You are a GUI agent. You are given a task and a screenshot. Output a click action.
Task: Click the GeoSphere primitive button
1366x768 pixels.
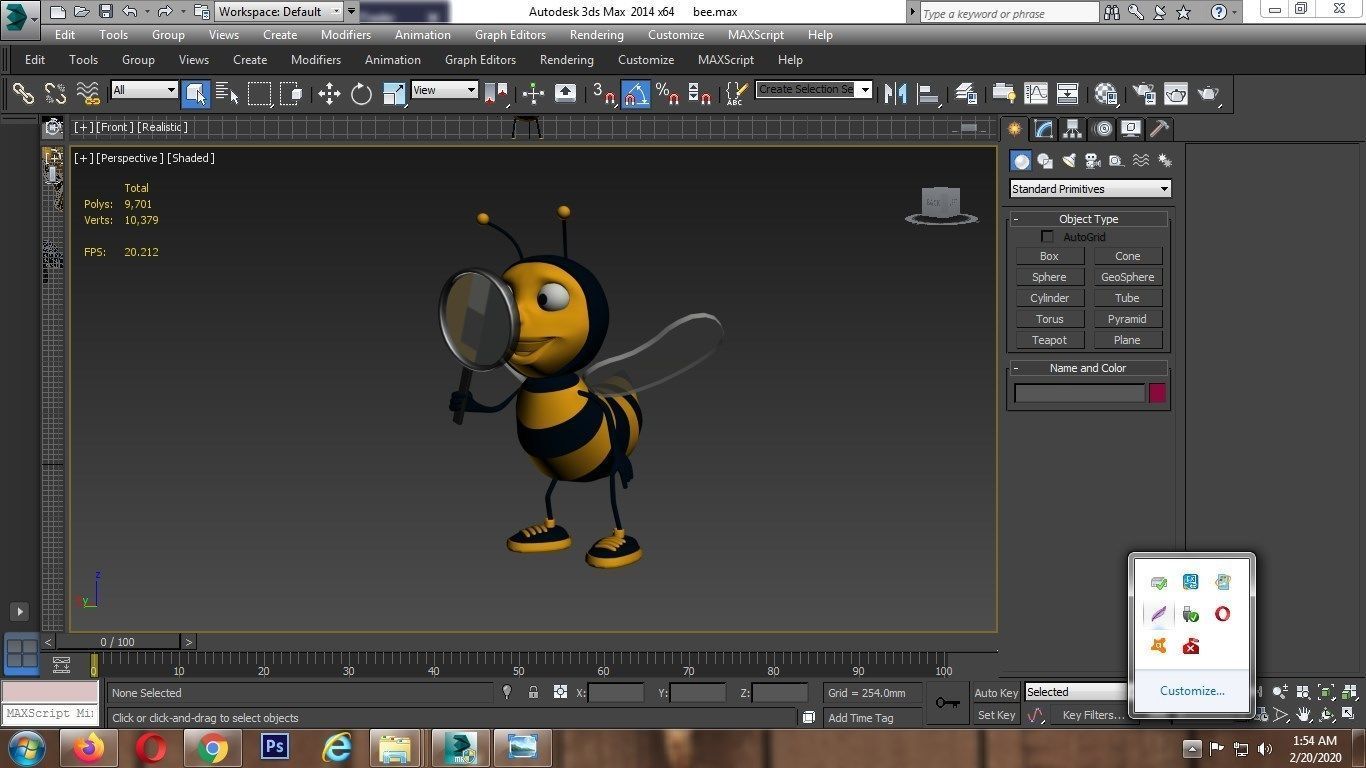[1127, 277]
